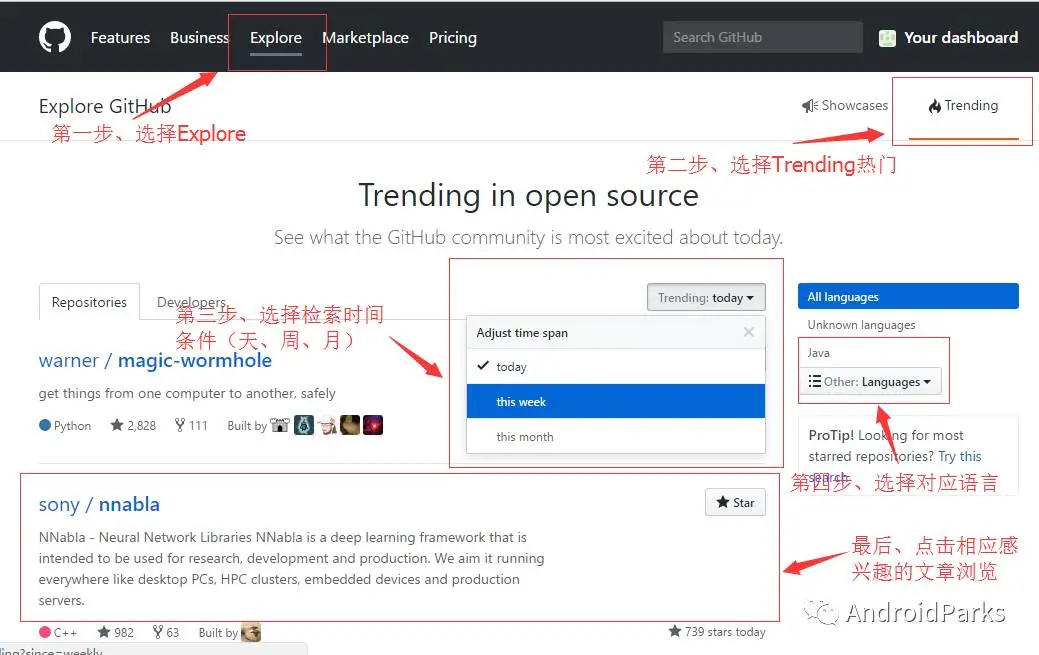Star the sony/nnabla repository
This screenshot has height=655, width=1039.
click(x=736, y=503)
